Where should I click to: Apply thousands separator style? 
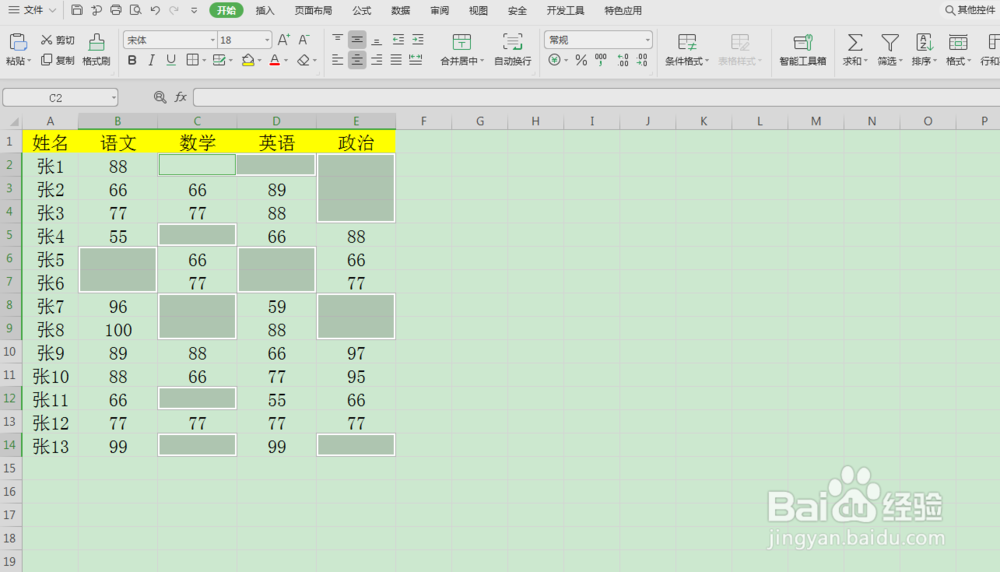[x=601, y=60]
